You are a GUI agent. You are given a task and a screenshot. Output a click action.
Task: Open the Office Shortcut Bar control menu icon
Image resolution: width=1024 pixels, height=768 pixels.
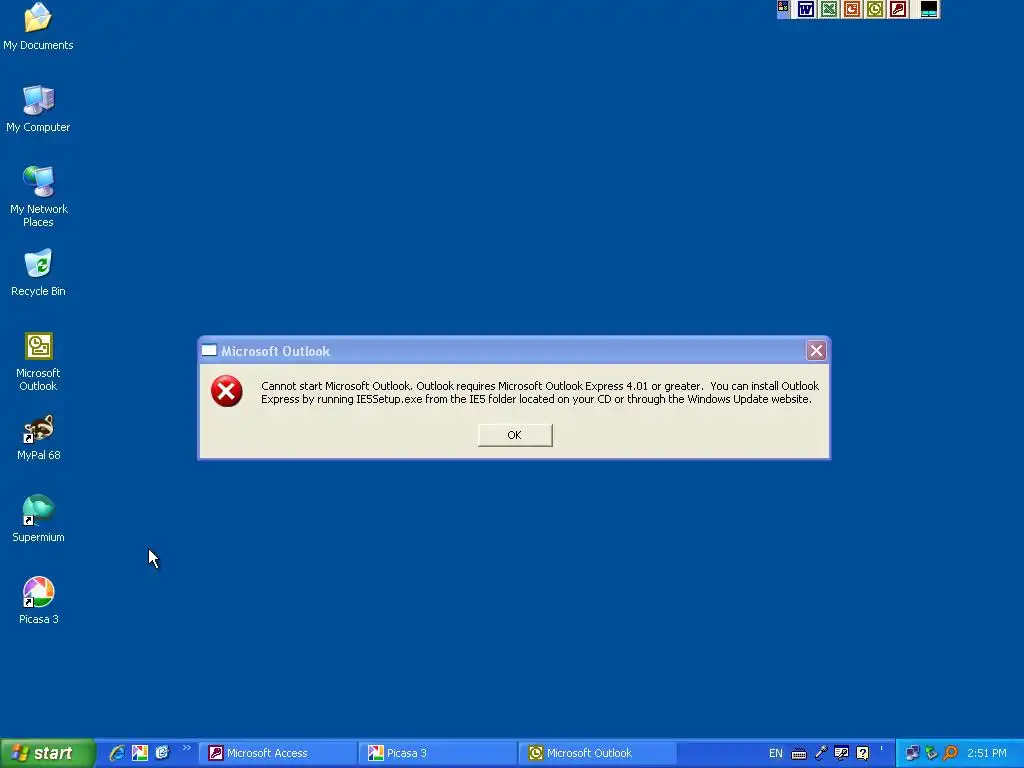(x=783, y=8)
